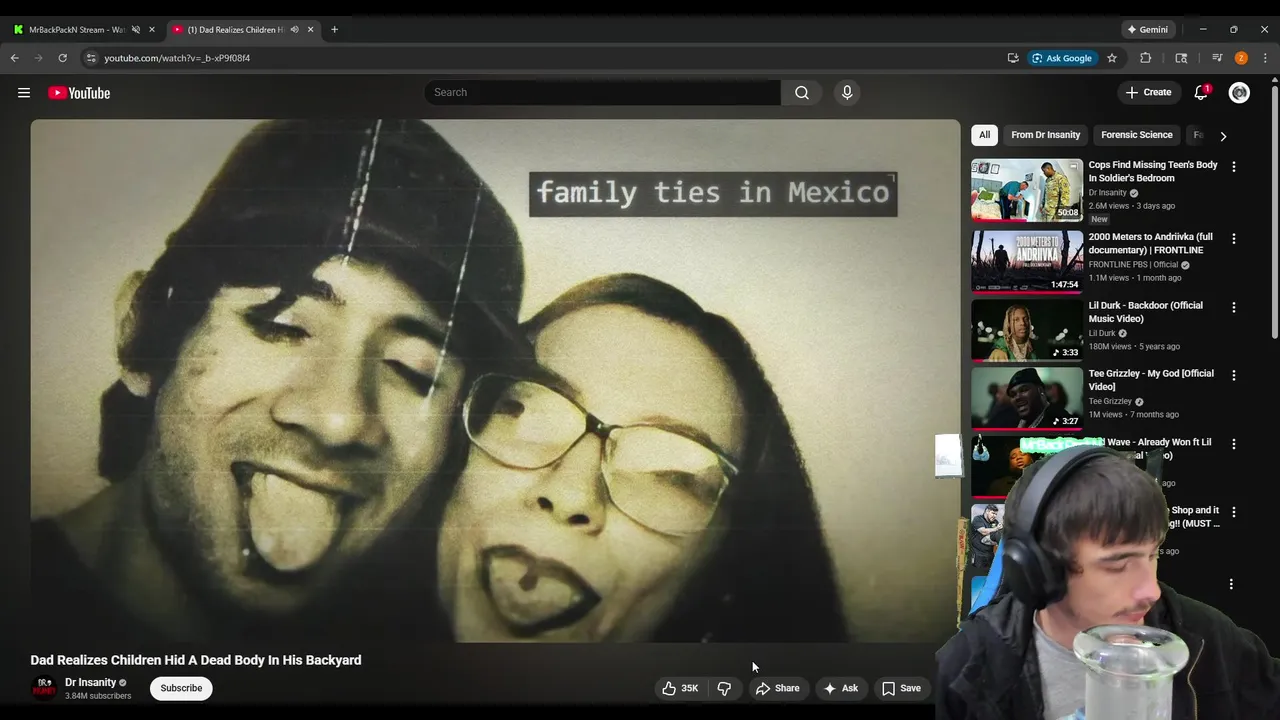The image size is (1280, 720).
Task: Open the media controls music icon
Action: (x=1217, y=58)
